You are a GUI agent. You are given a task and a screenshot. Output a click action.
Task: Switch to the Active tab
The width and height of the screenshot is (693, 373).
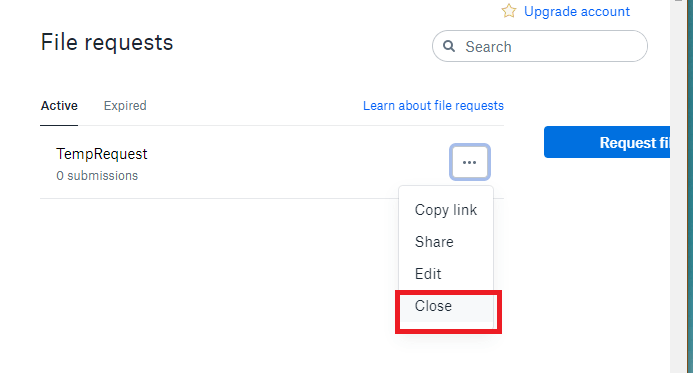coord(59,106)
